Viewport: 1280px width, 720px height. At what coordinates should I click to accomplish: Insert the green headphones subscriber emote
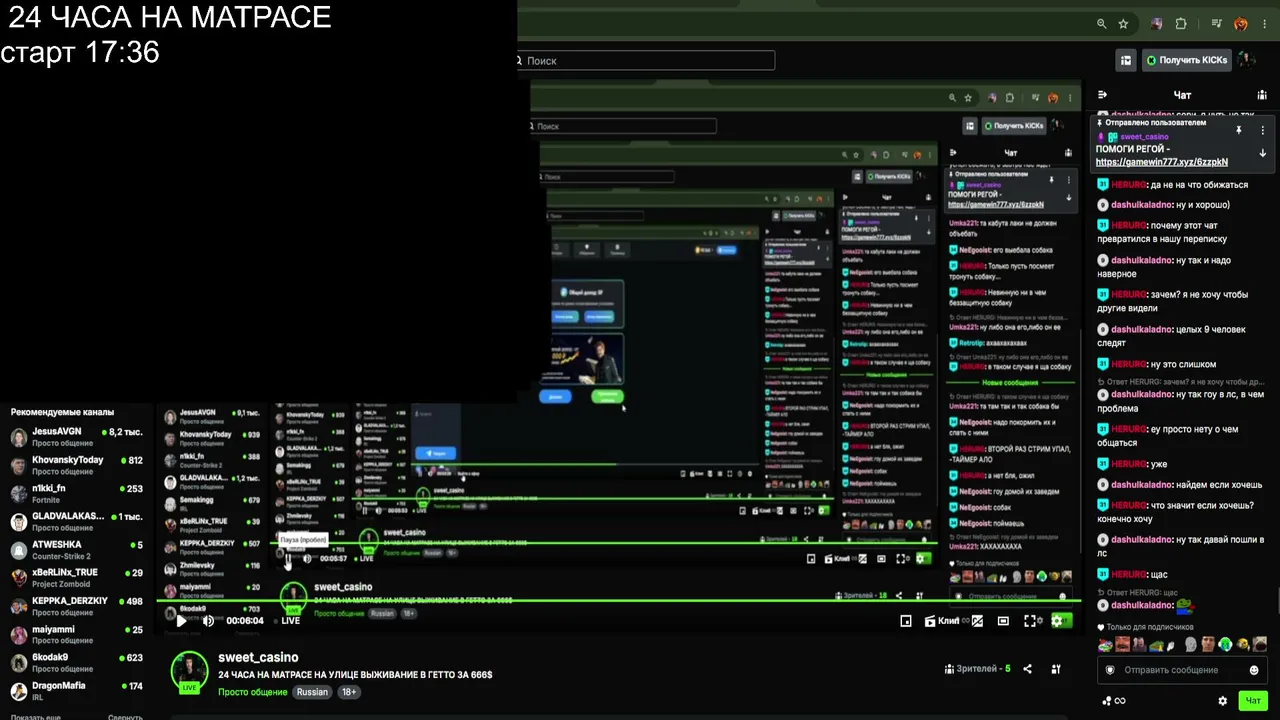pos(1225,644)
